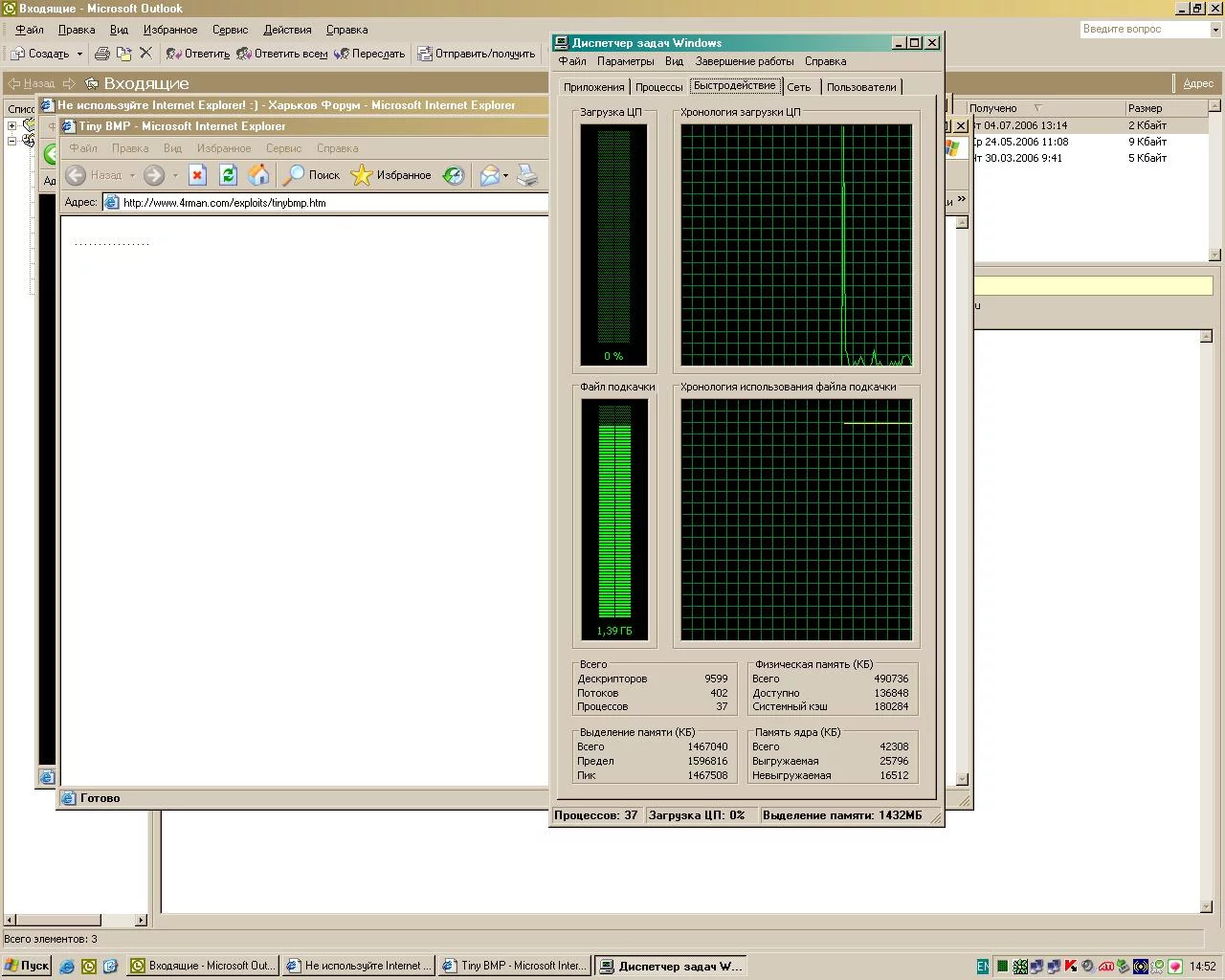Click the Print icon in the Outlook toolbar
Screen dimensions: 1225x980
[x=102, y=54]
